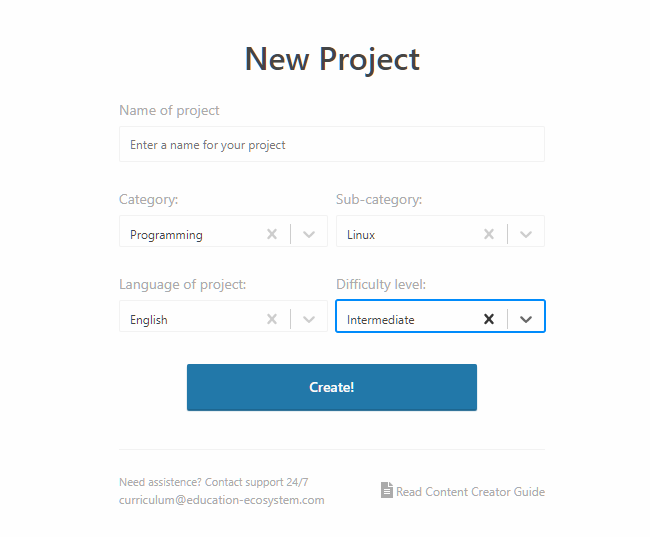650x537 pixels.
Task: Open the Language of project dropdown arrow
Action: pyautogui.click(x=309, y=320)
